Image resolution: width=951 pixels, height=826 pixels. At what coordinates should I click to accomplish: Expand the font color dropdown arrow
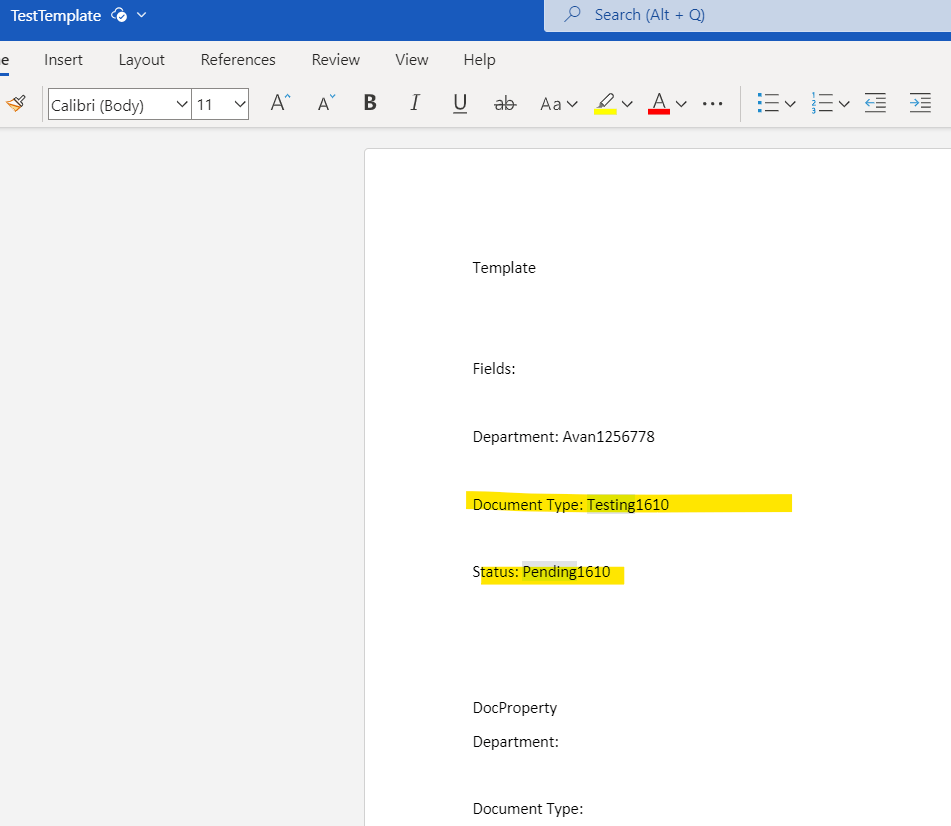coord(681,104)
